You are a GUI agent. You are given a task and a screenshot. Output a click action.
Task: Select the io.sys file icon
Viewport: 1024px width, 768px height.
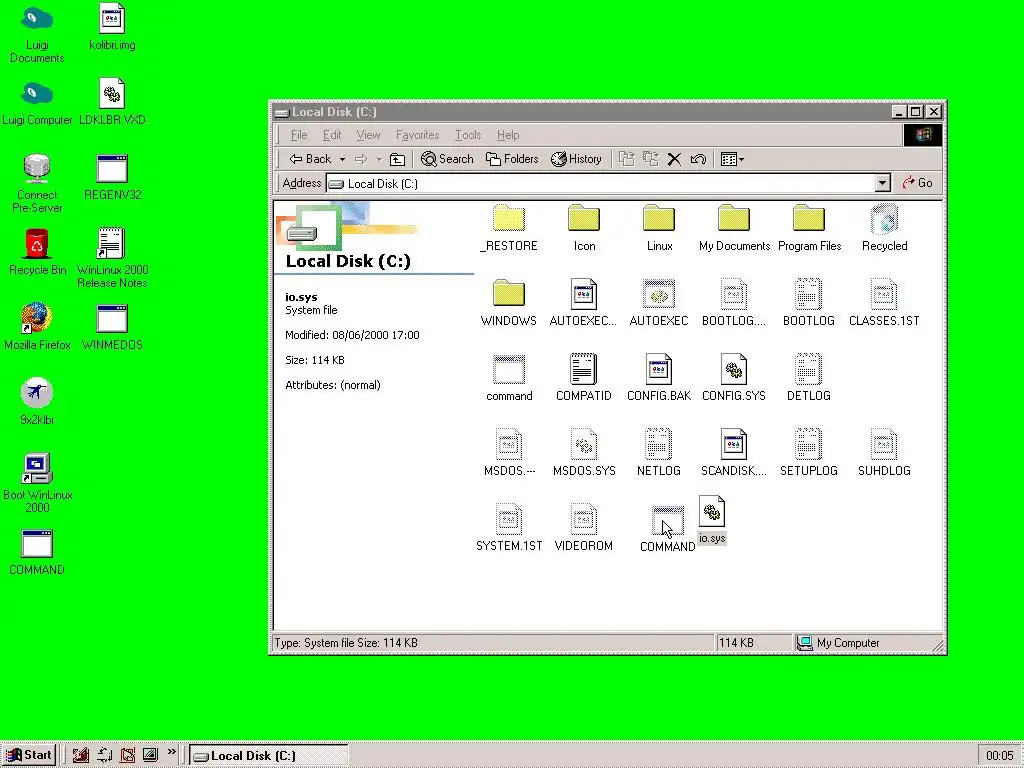point(712,511)
